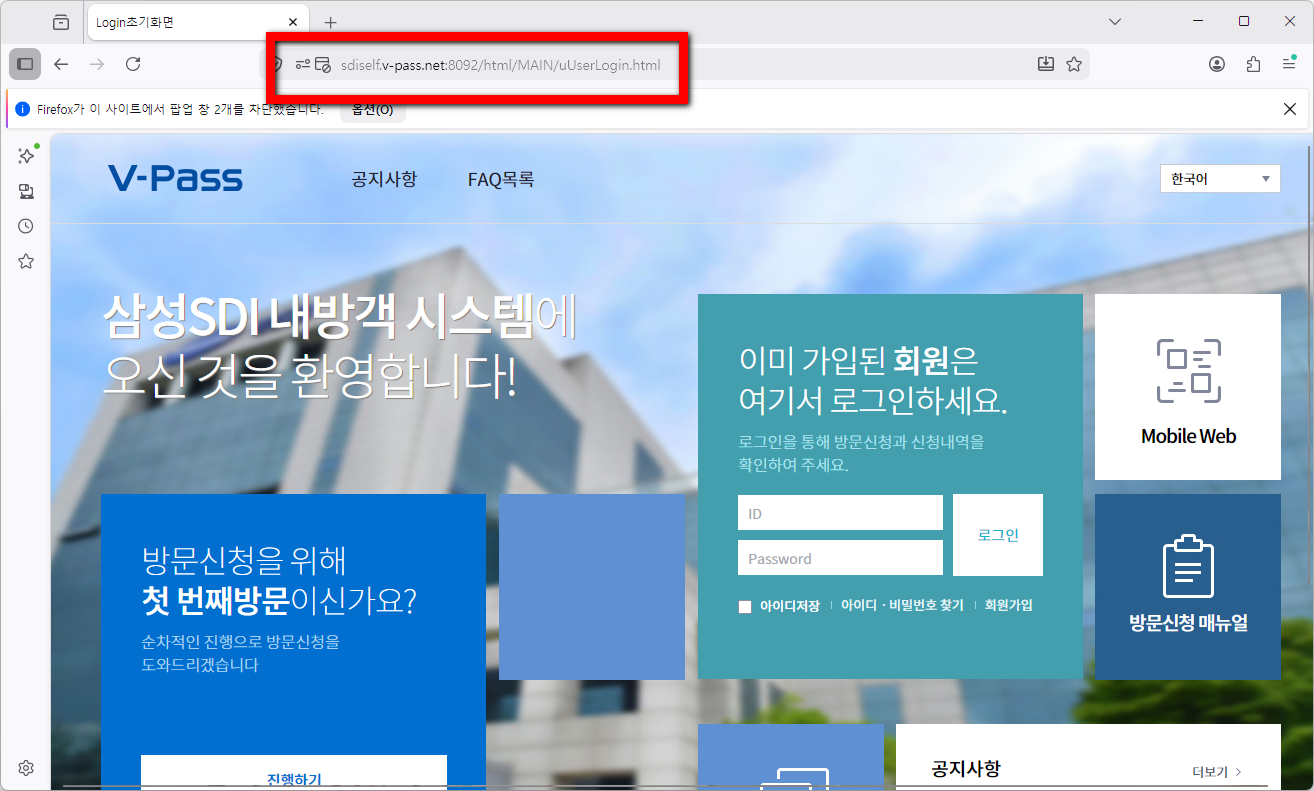Click the text "여기서 로그인하세요."
The height and width of the screenshot is (791, 1314).
(873, 401)
